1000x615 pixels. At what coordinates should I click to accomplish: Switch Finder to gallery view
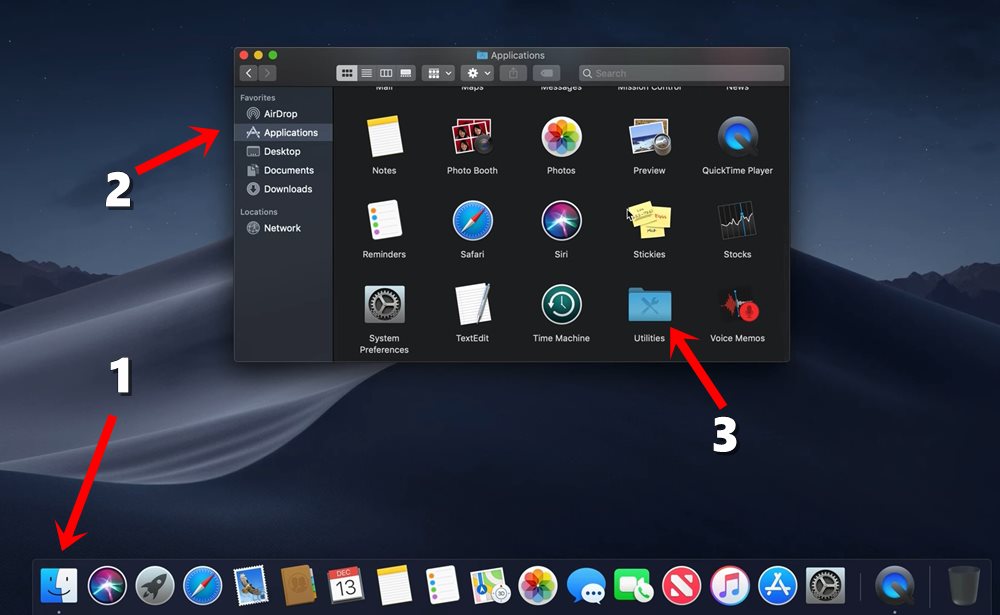pyautogui.click(x=406, y=73)
